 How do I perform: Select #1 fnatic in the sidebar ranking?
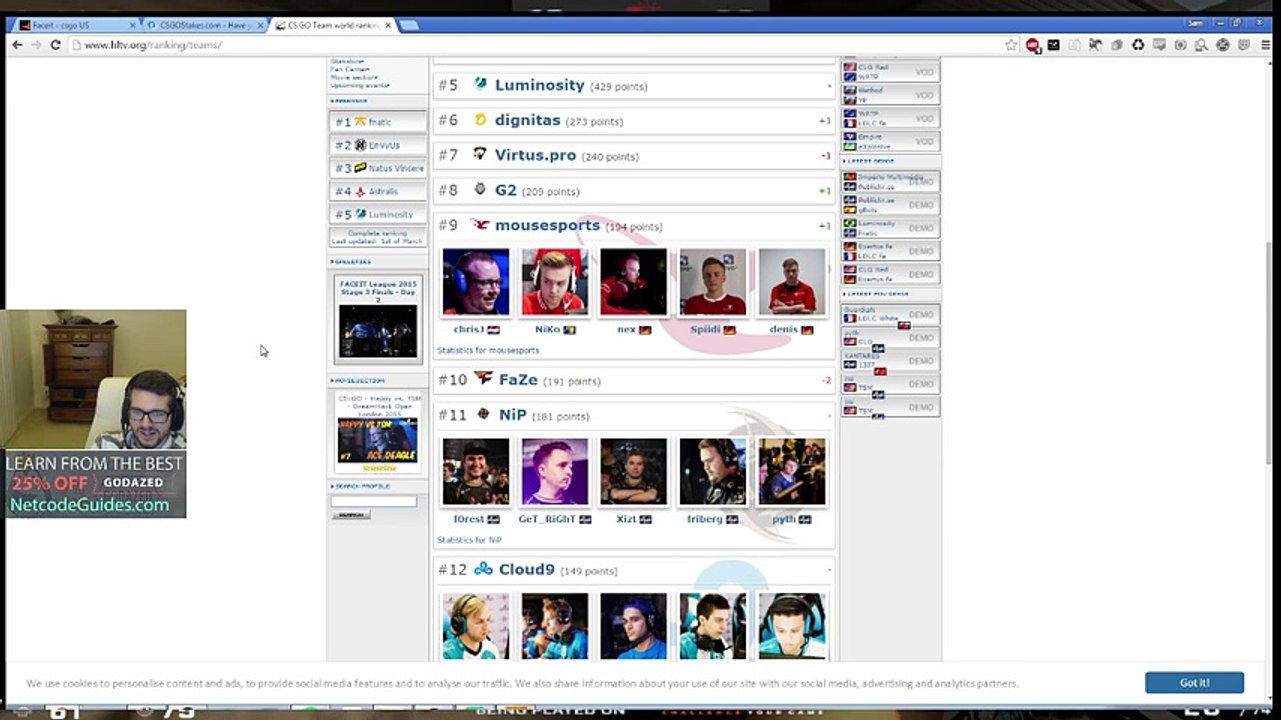coord(378,122)
